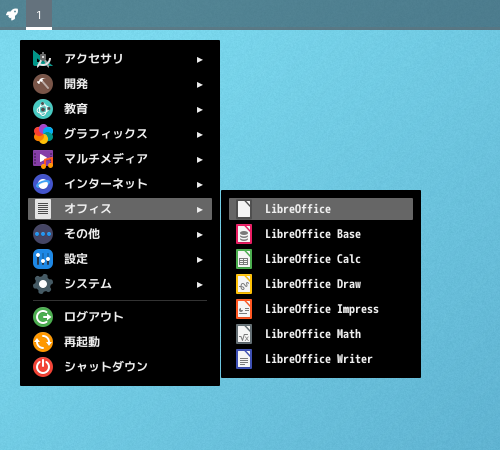Click the red シャットダウン power icon
The height and width of the screenshot is (450, 500).
click(x=43, y=367)
